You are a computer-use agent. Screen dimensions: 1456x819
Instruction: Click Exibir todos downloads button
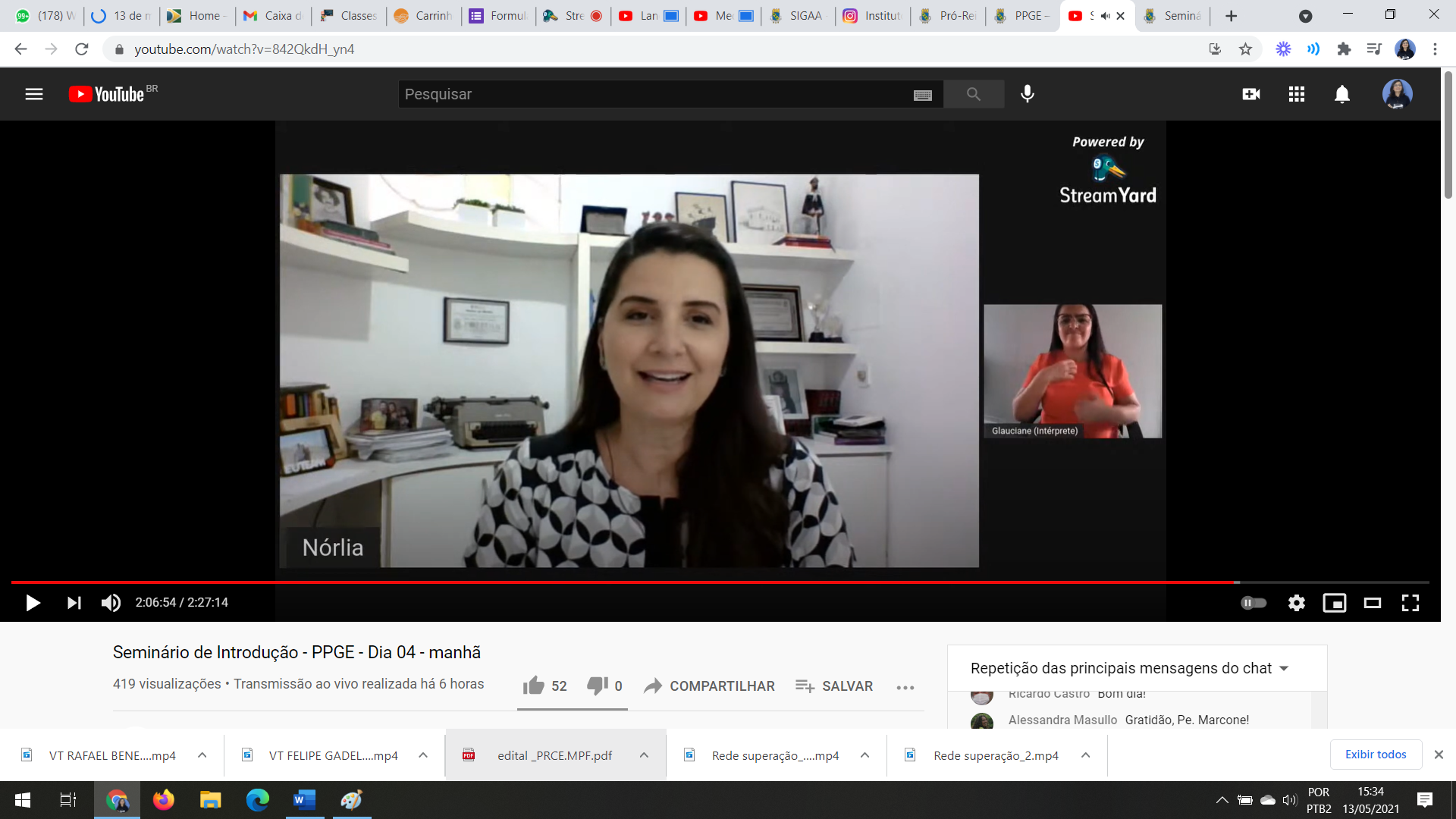pyautogui.click(x=1376, y=755)
